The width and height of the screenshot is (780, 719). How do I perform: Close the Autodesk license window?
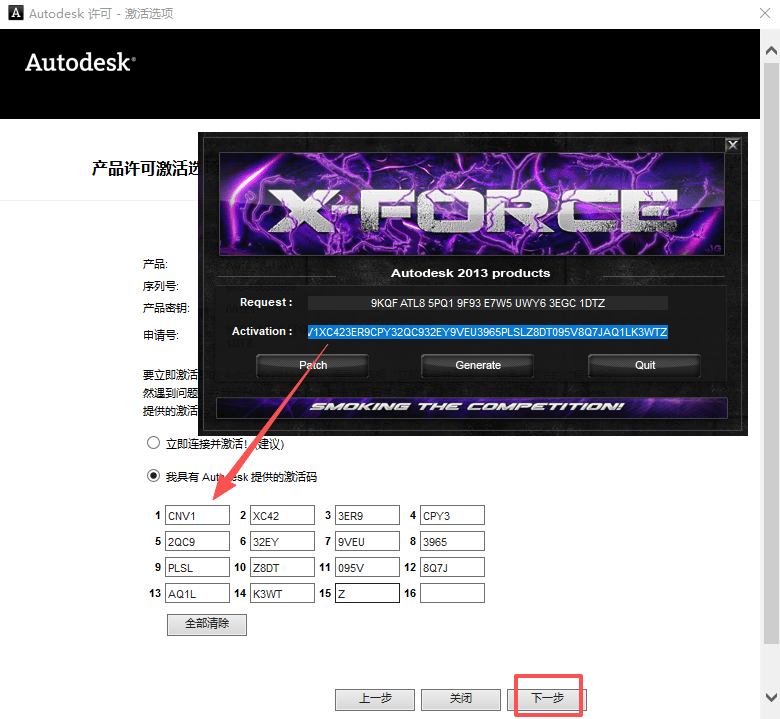[758, 14]
